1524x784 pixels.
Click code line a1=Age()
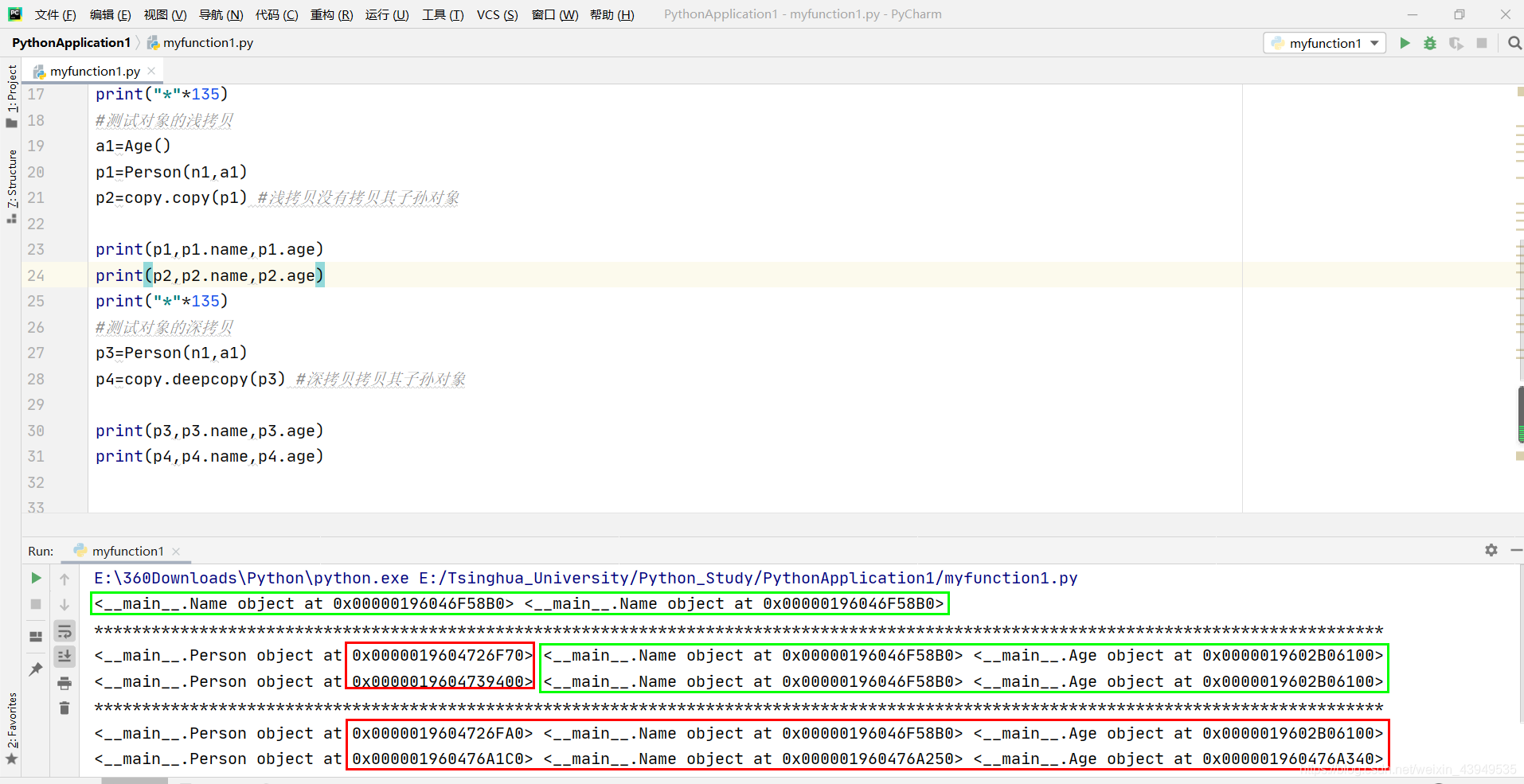(x=133, y=146)
